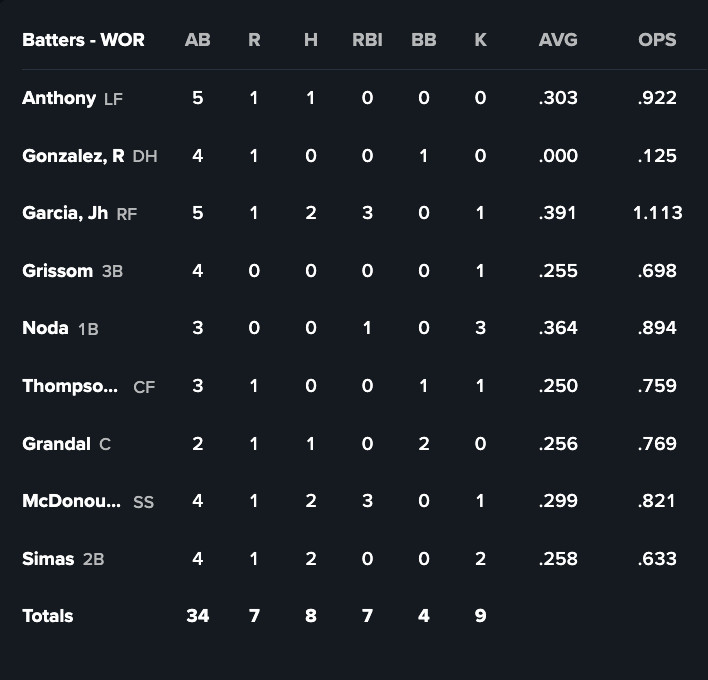Click Noda in the batters list

click(45, 328)
